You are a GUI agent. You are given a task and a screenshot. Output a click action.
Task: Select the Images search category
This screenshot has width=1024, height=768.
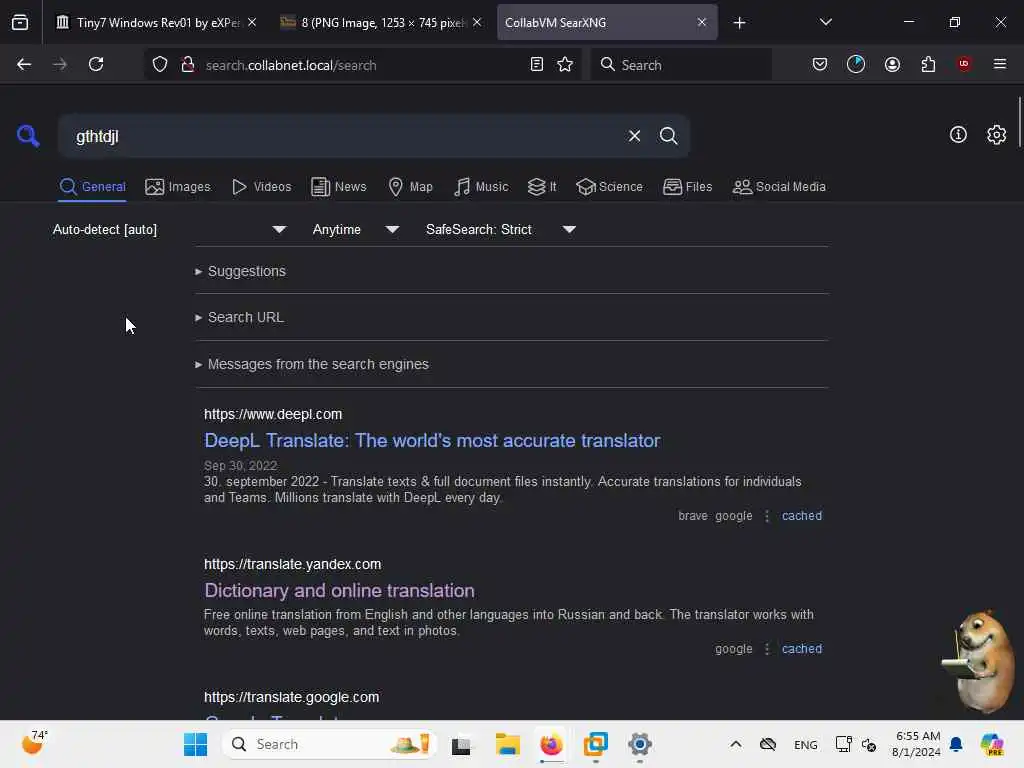[x=178, y=187]
